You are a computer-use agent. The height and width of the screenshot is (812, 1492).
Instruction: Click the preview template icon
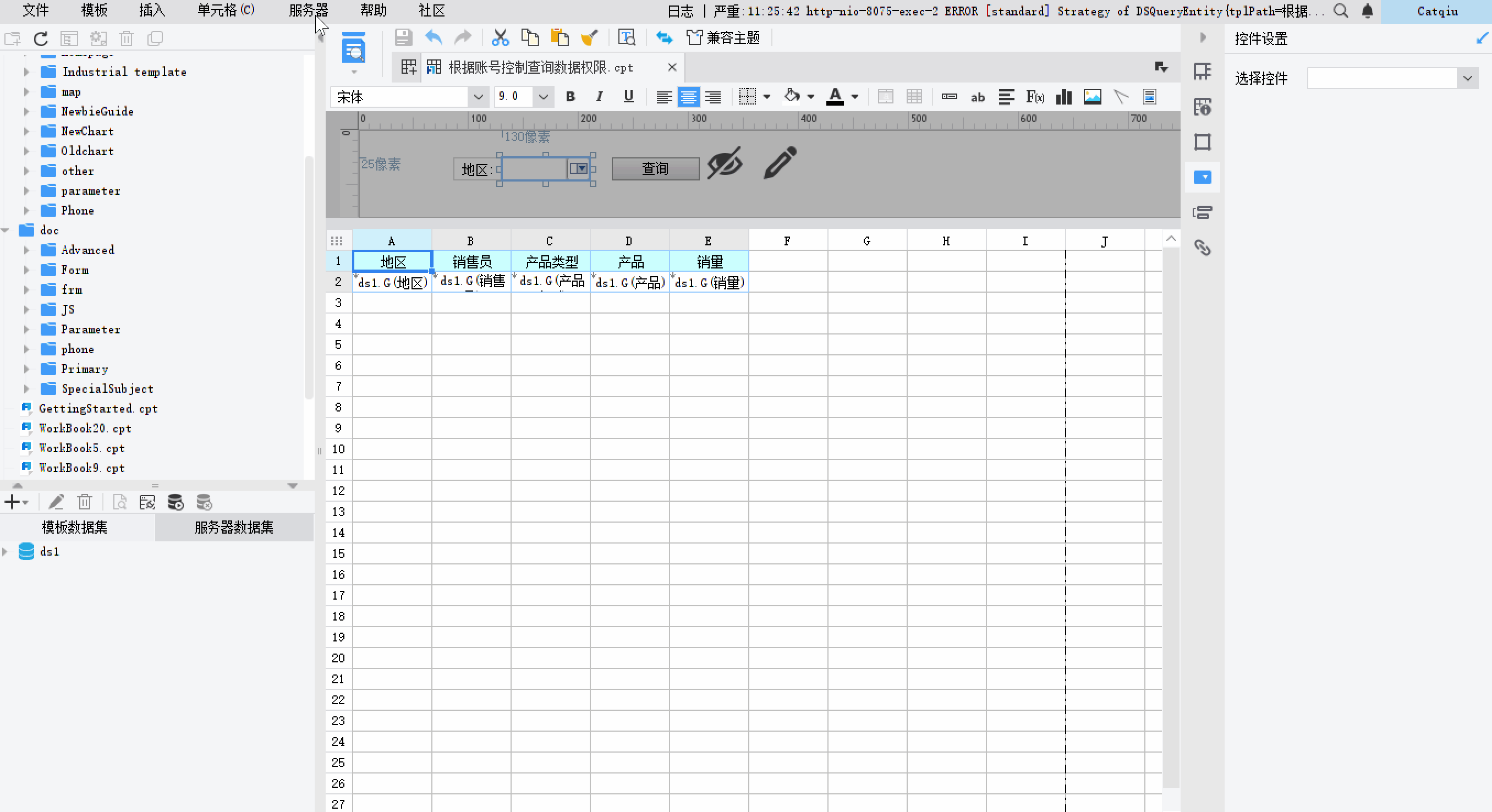353,48
